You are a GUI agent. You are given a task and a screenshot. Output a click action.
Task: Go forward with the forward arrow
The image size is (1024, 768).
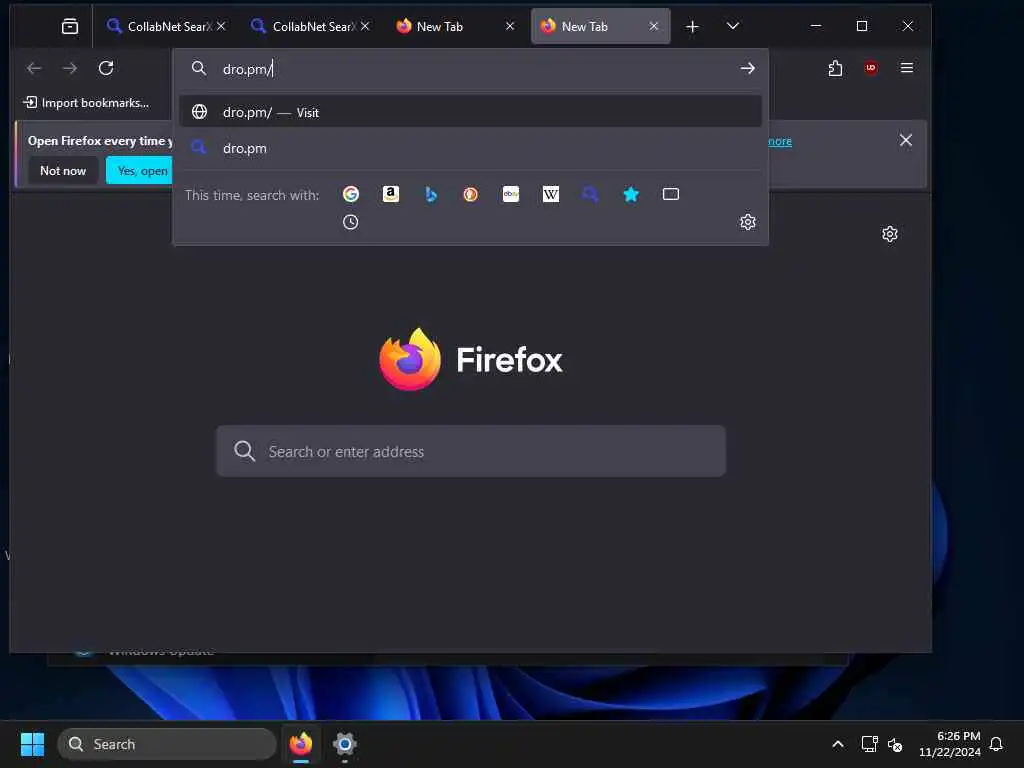coord(70,68)
